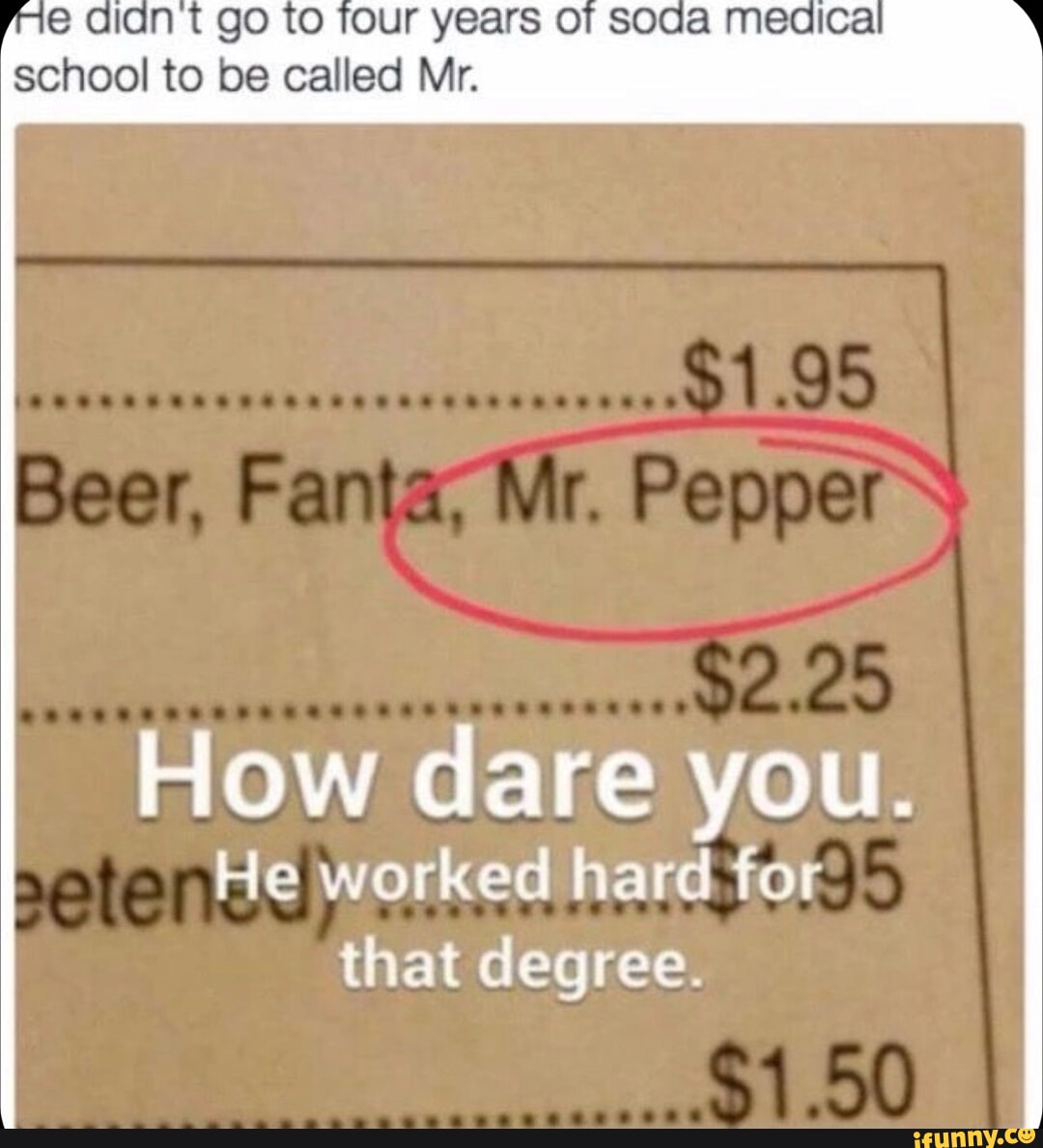Click 'school to be called Mr.' text
The image size is (1043, 1148).
pyautogui.click(x=246, y=76)
